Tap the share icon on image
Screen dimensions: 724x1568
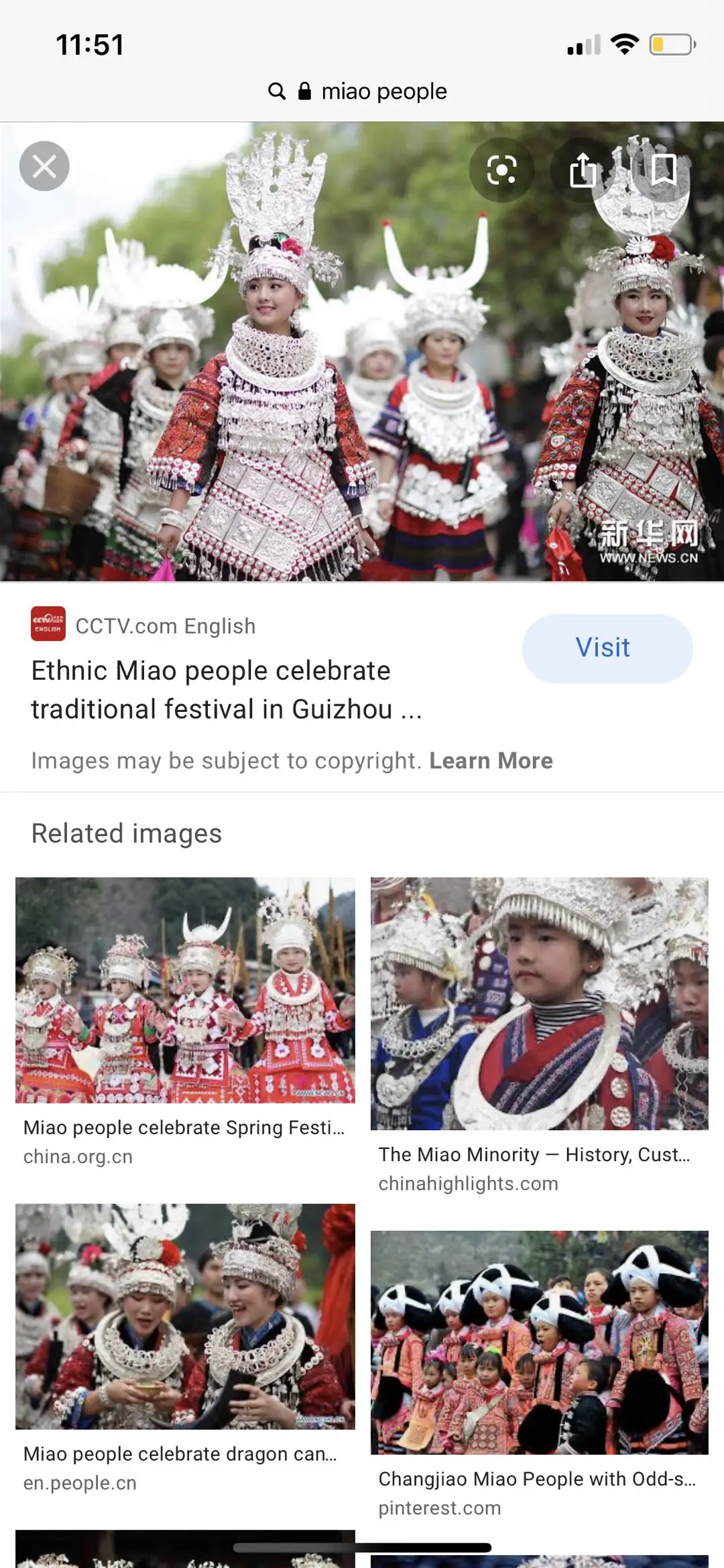pos(583,170)
